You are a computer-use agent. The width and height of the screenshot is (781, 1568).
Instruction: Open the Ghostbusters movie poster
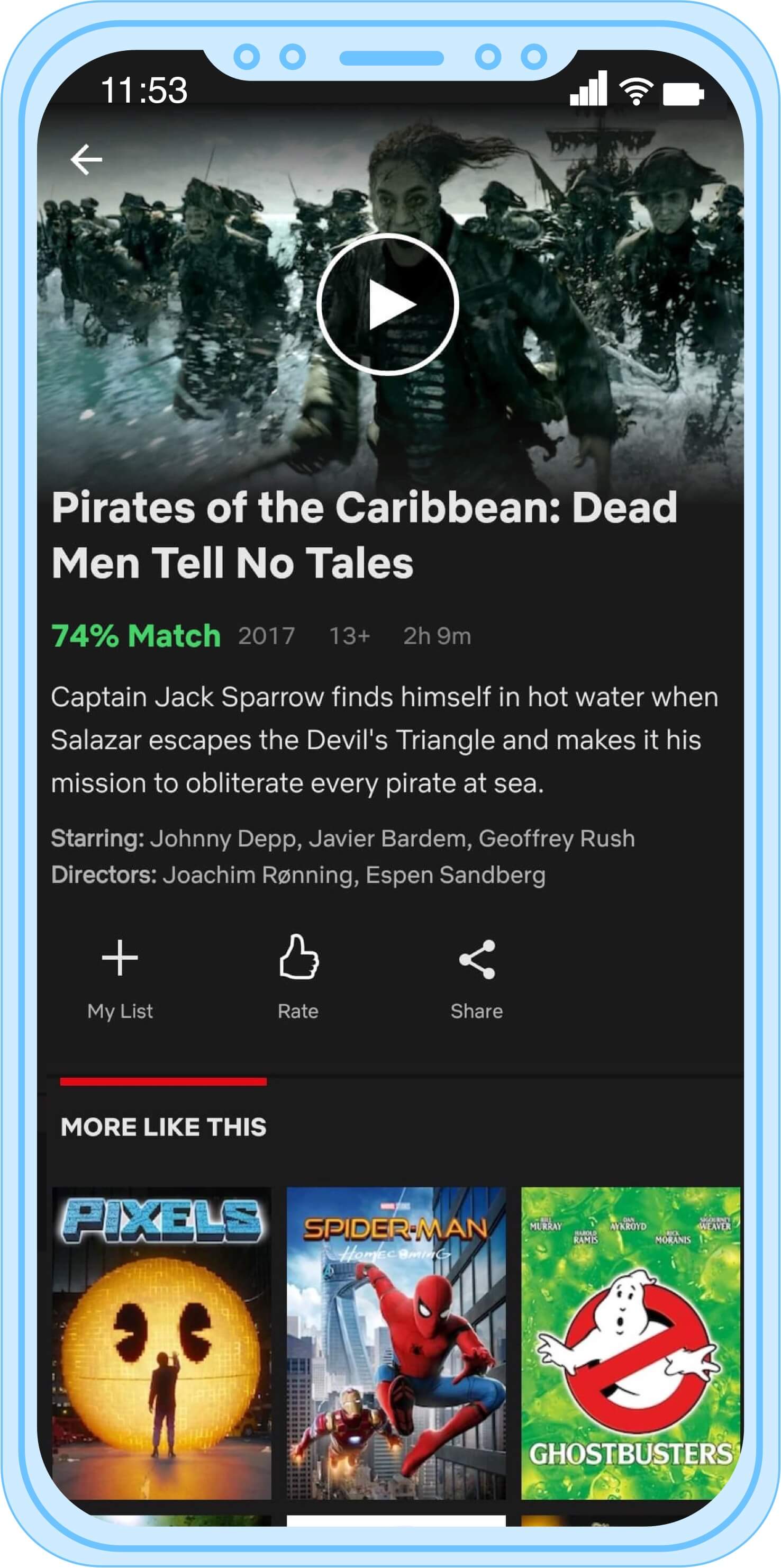[631, 1344]
